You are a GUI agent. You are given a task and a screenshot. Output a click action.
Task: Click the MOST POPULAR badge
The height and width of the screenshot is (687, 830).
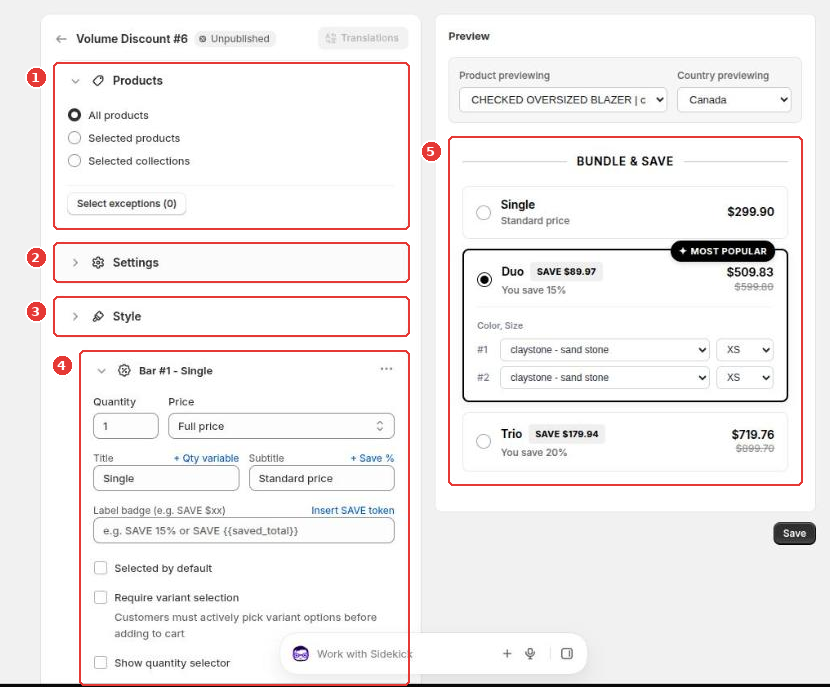coord(723,251)
